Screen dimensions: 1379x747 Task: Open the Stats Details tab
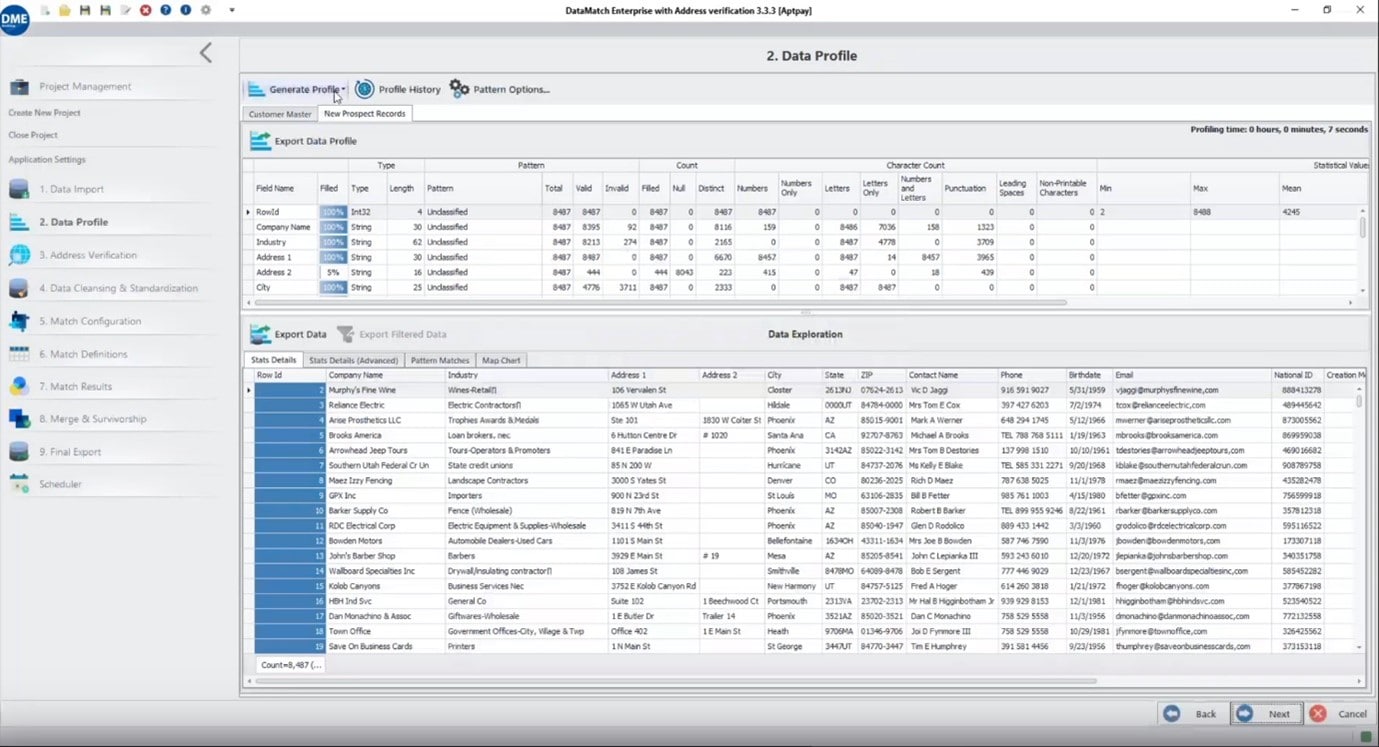pos(274,360)
